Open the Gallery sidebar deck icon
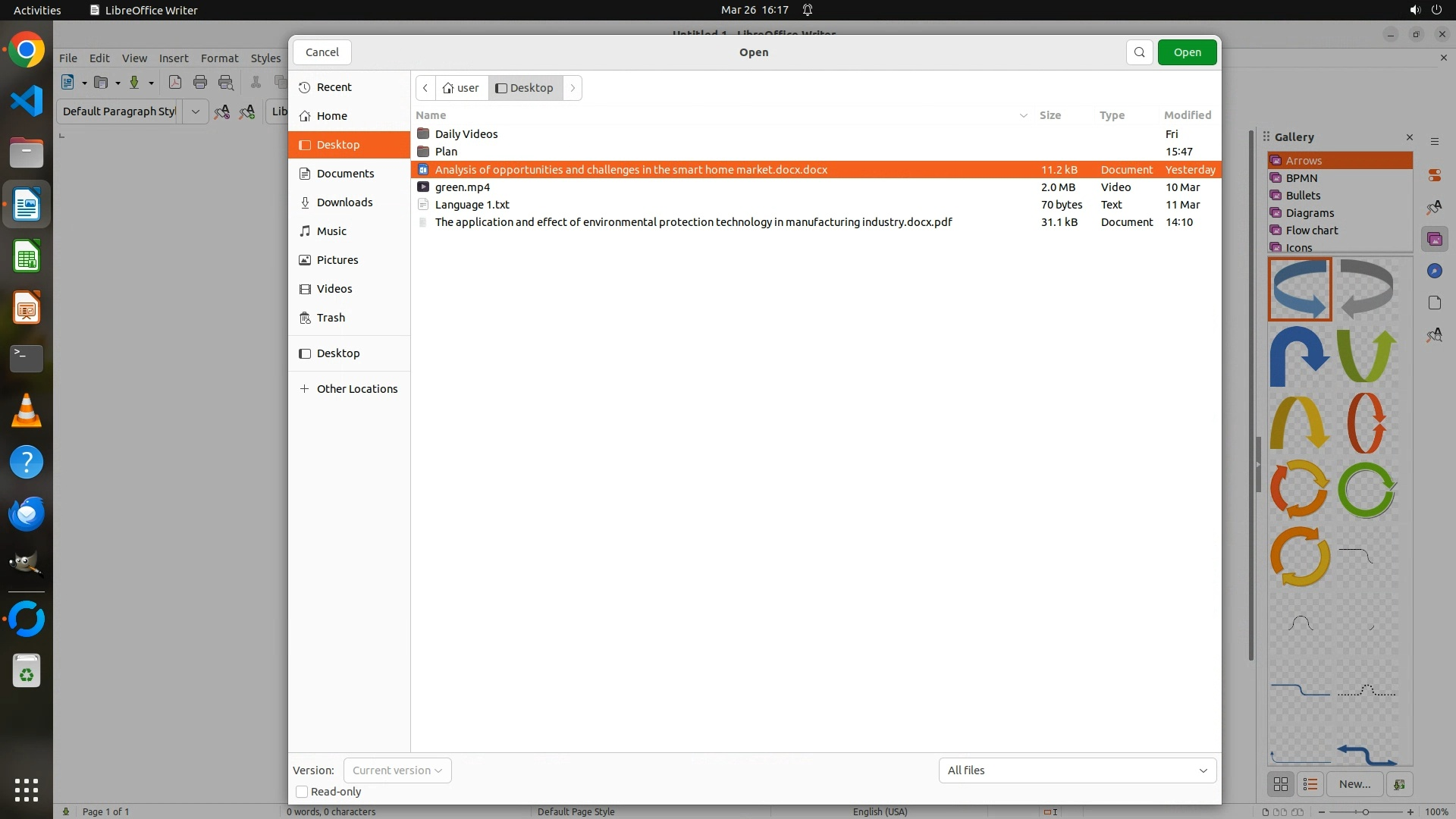 coord(1434,240)
